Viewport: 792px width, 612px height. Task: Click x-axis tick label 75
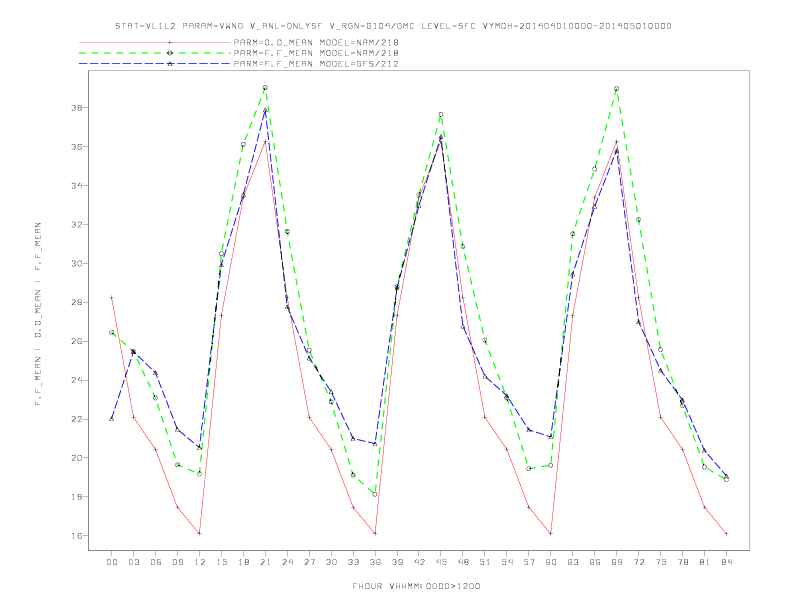661,562
